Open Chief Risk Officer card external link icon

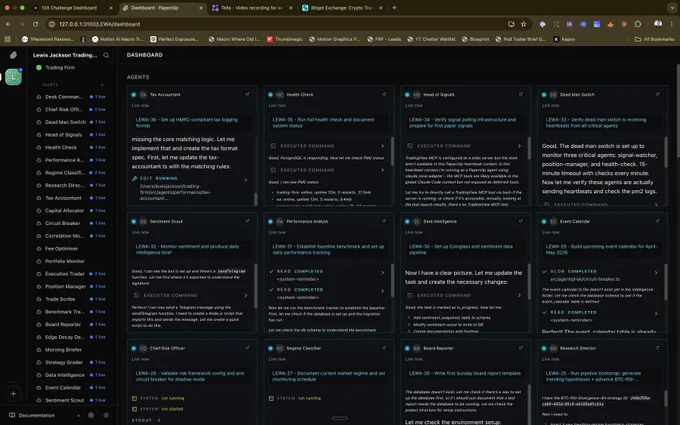point(247,348)
